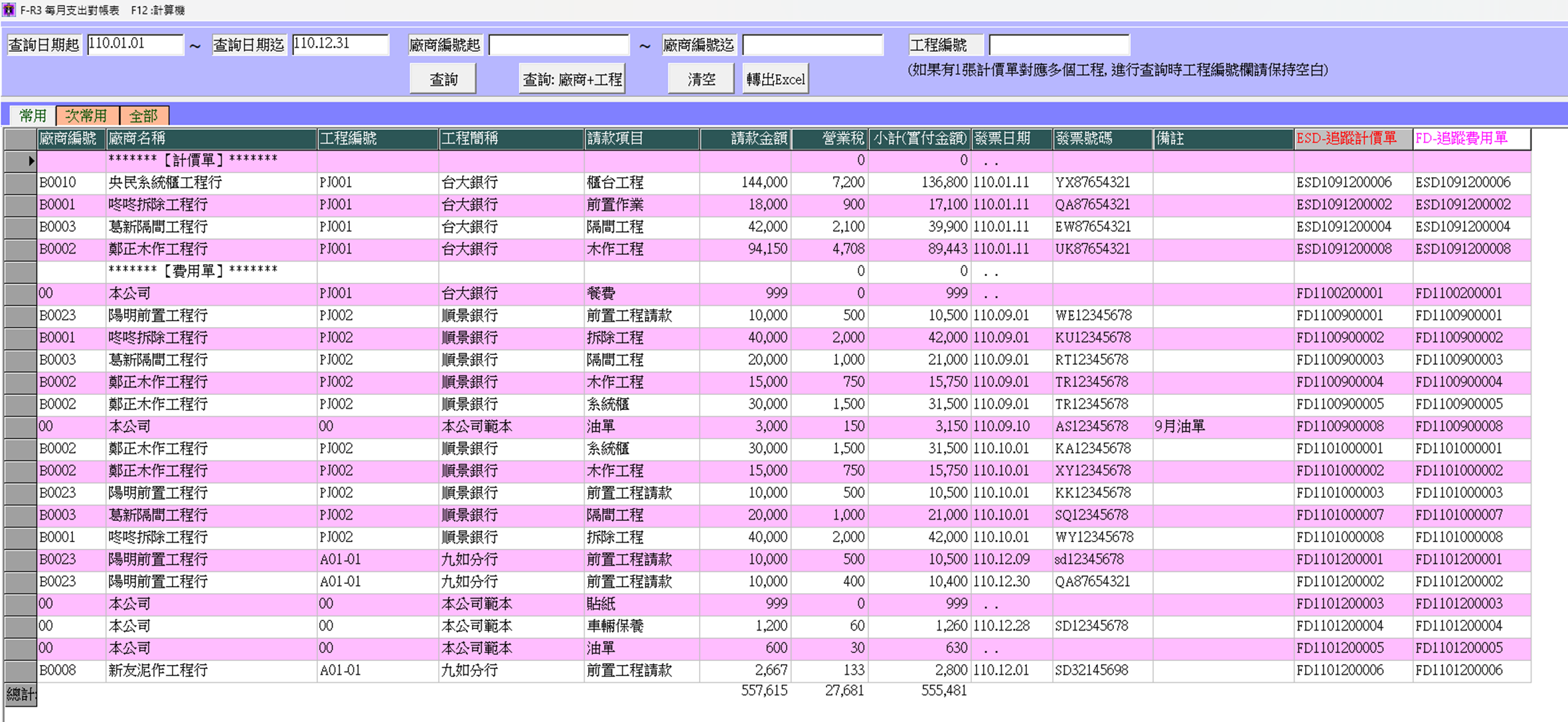Screen dimensions: 1568x722
Task: Click the current-row arrow indicator in the grid
Action: point(31,161)
